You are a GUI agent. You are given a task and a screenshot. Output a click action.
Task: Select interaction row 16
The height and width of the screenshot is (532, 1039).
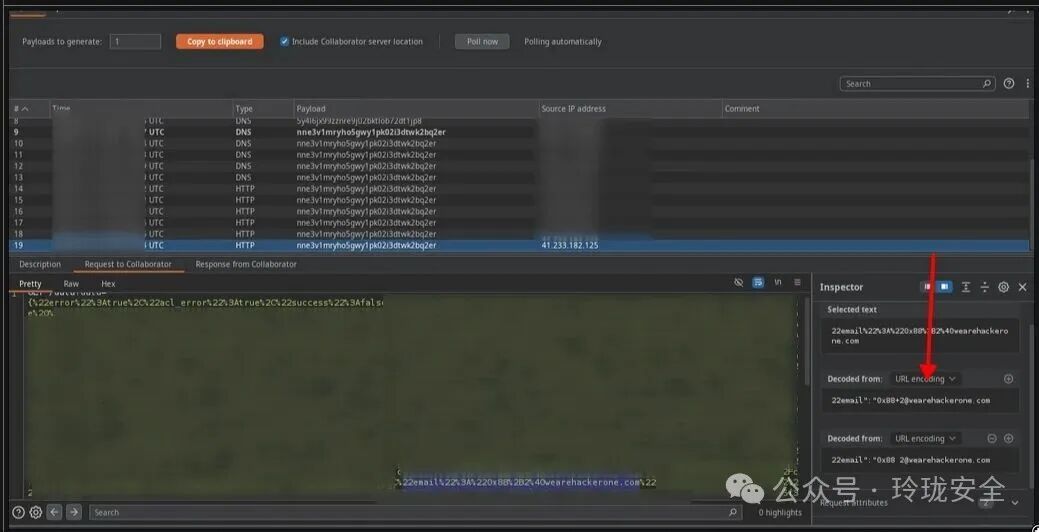[520, 211]
